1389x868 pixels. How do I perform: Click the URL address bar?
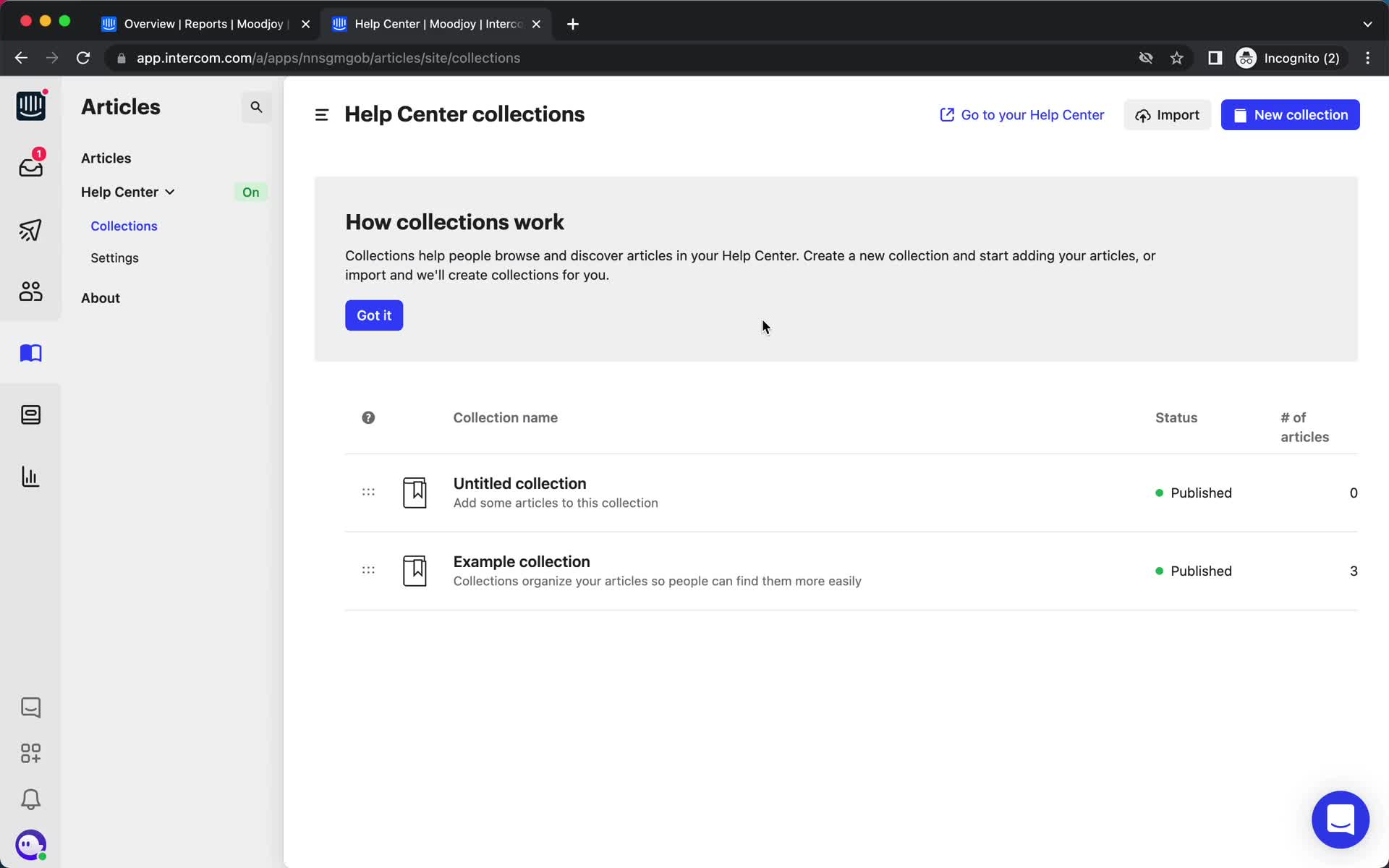coord(622,58)
